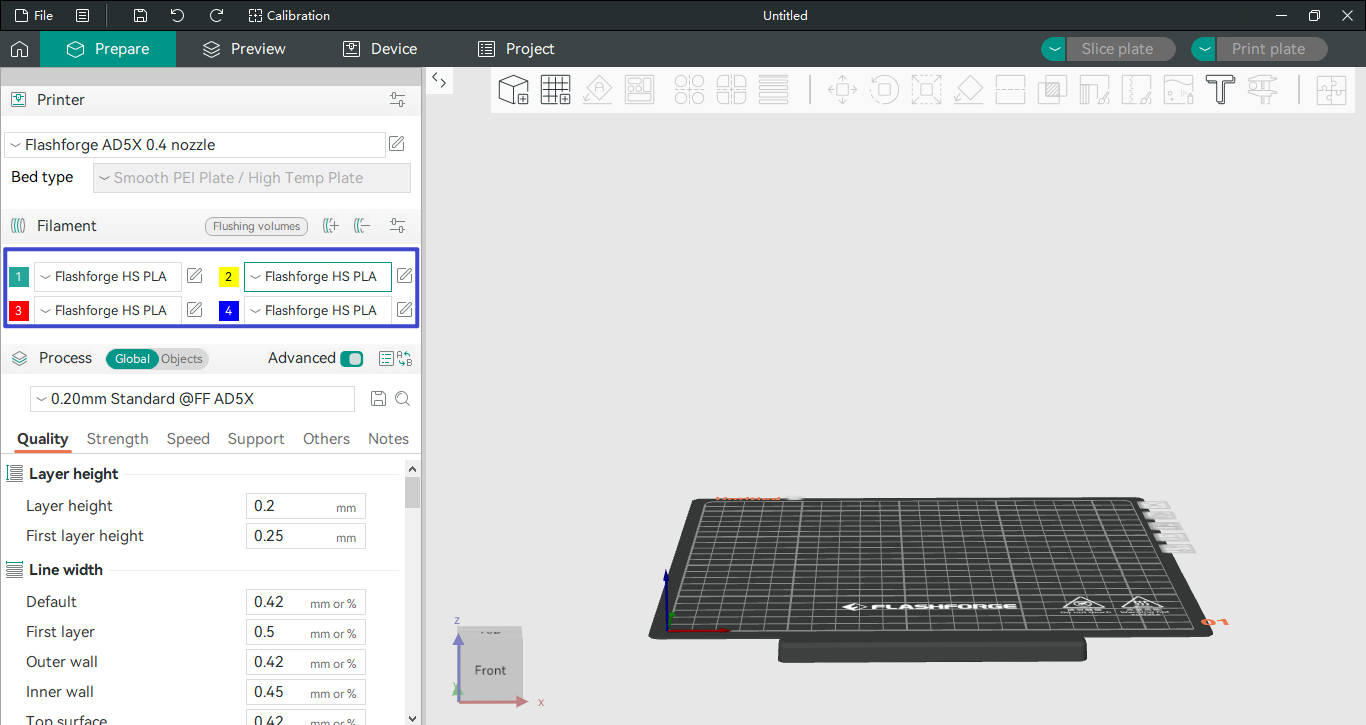This screenshot has width=1366, height=725.
Task: Open filament 2 Flashforge HS PLA dropdown
Action: point(318,277)
